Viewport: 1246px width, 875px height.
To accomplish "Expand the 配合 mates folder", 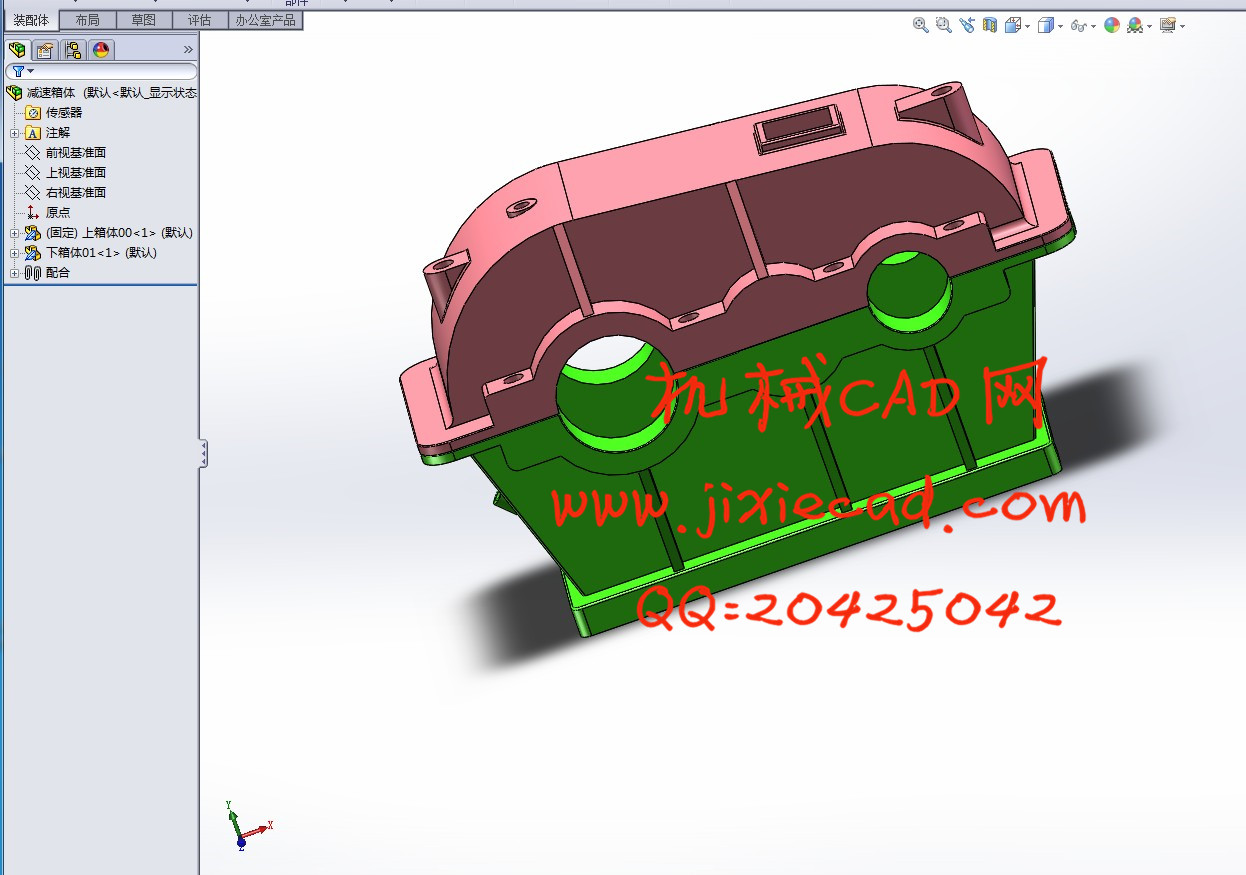I will [14, 273].
